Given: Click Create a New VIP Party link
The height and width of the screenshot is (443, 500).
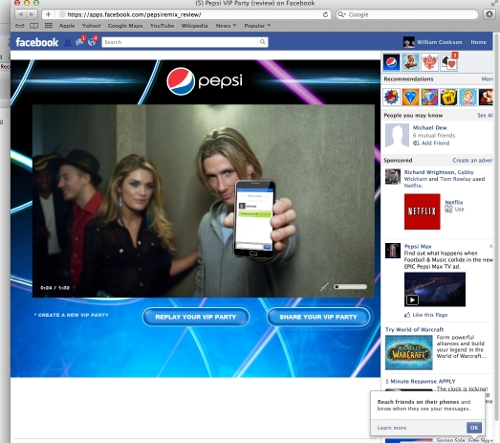Looking at the screenshot, I should (71, 315).
